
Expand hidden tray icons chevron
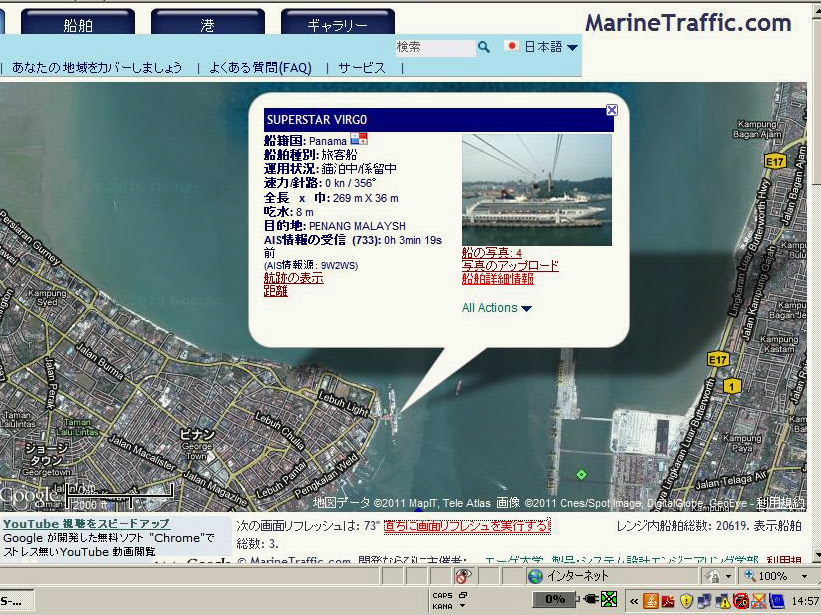point(634,601)
